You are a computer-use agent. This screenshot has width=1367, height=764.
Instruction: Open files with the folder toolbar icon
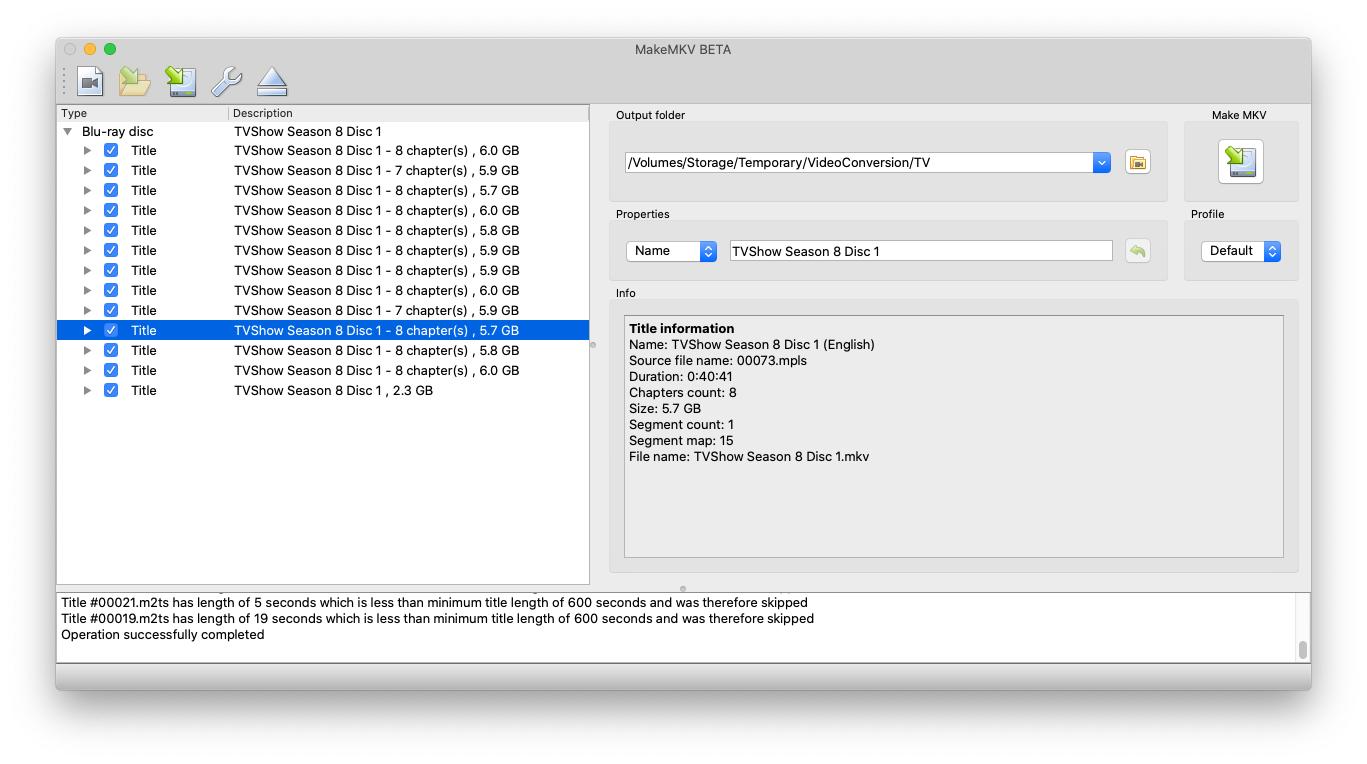pyautogui.click(x=135, y=82)
